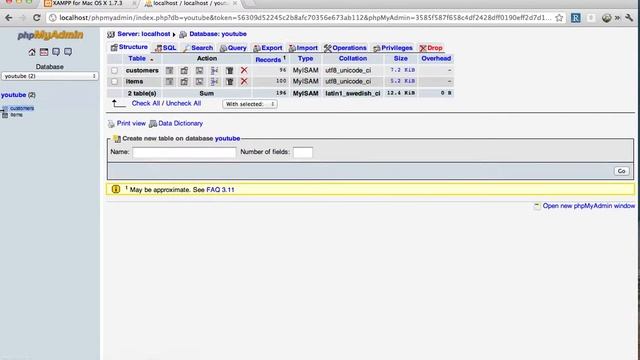Viewport: 640px width, 360px height.
Task: Click the browser back arrow
Action: (x=9, y=18)
